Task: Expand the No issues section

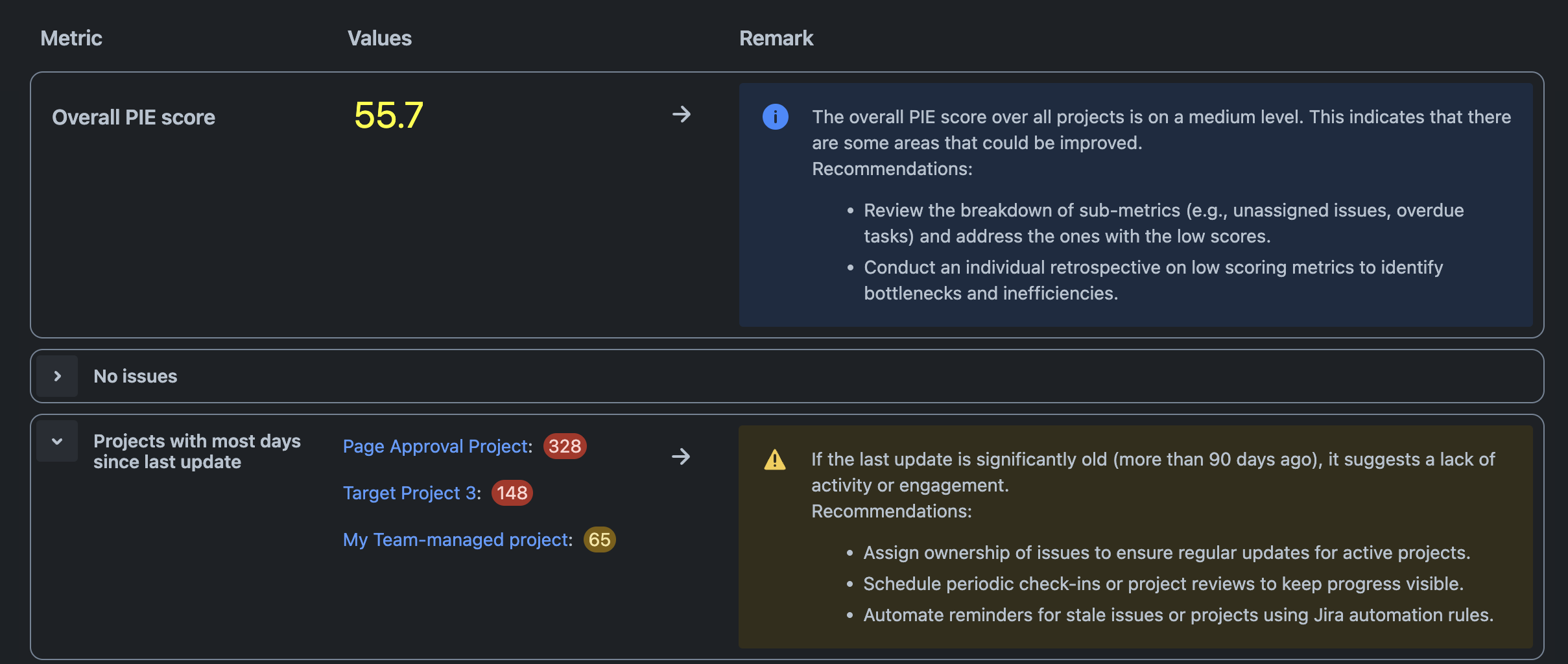Action: pyautogui.click(x=57, y=376)
